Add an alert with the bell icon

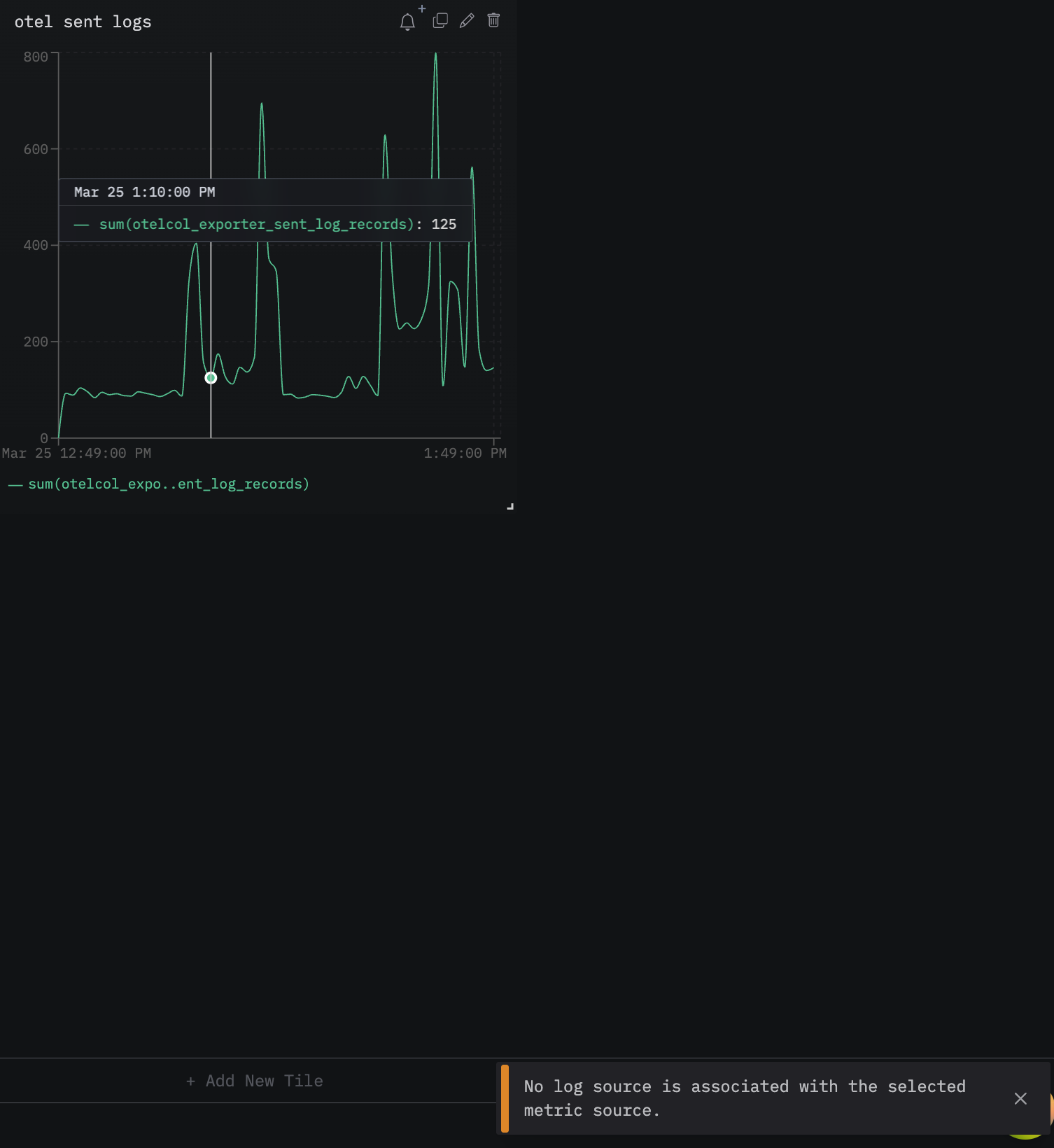click(408, 22)
